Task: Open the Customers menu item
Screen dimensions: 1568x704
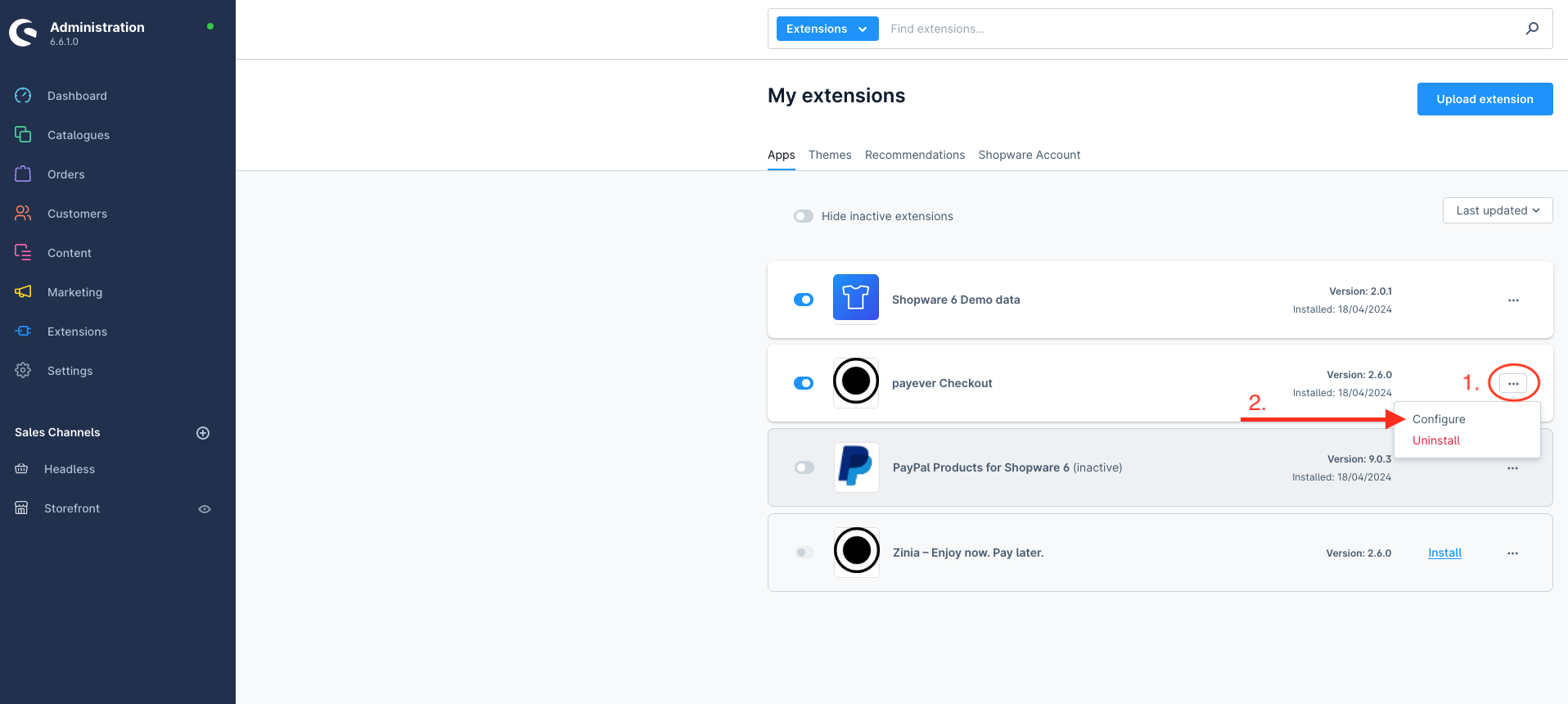Action: coord(77,214)
